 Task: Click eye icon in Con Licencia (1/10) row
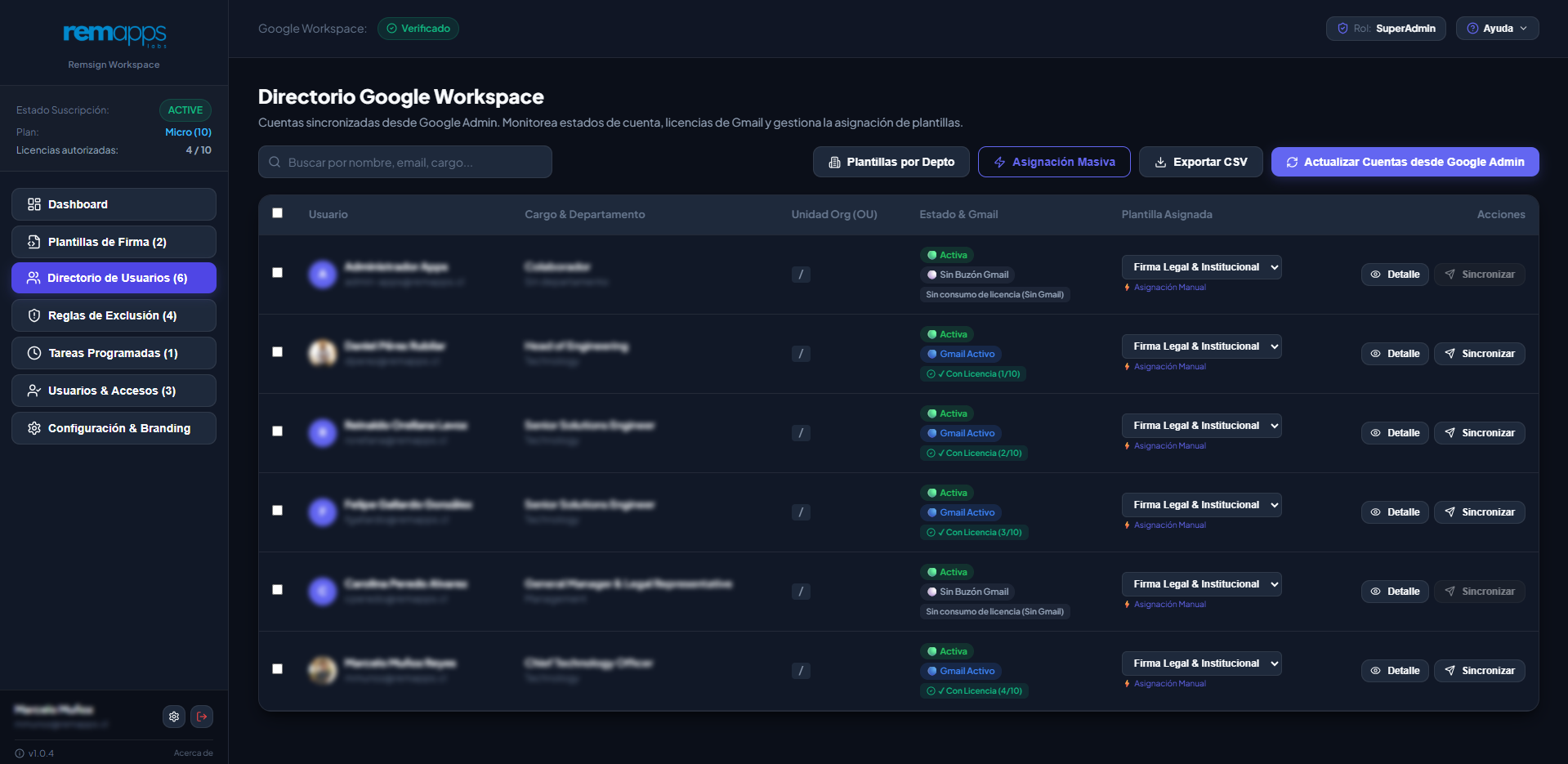point(1376,354)
